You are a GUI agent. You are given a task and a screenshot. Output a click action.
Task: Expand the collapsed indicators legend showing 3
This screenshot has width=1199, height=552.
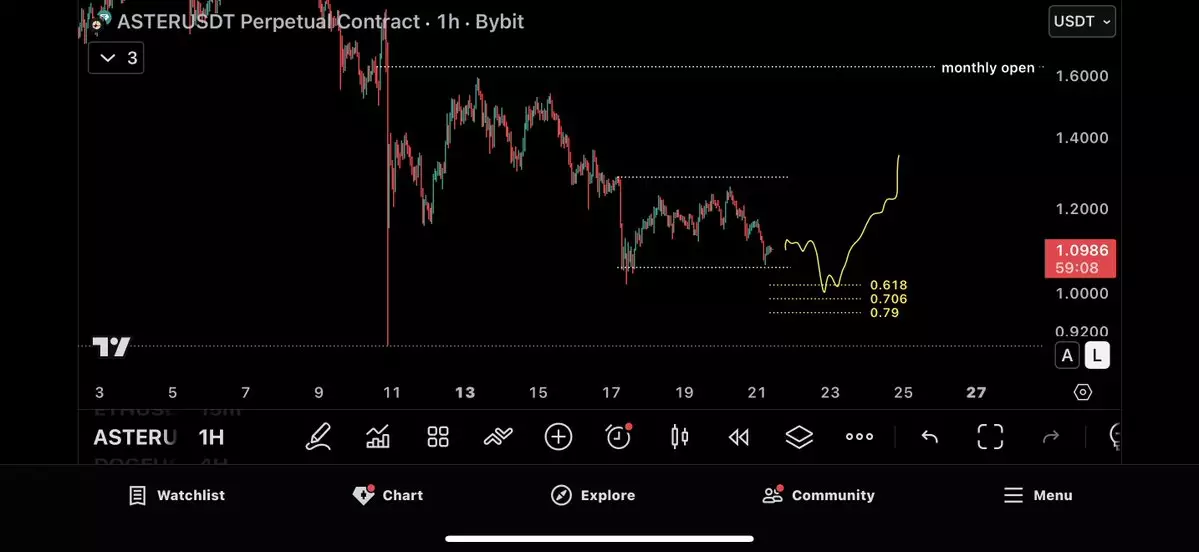[117, 58]
